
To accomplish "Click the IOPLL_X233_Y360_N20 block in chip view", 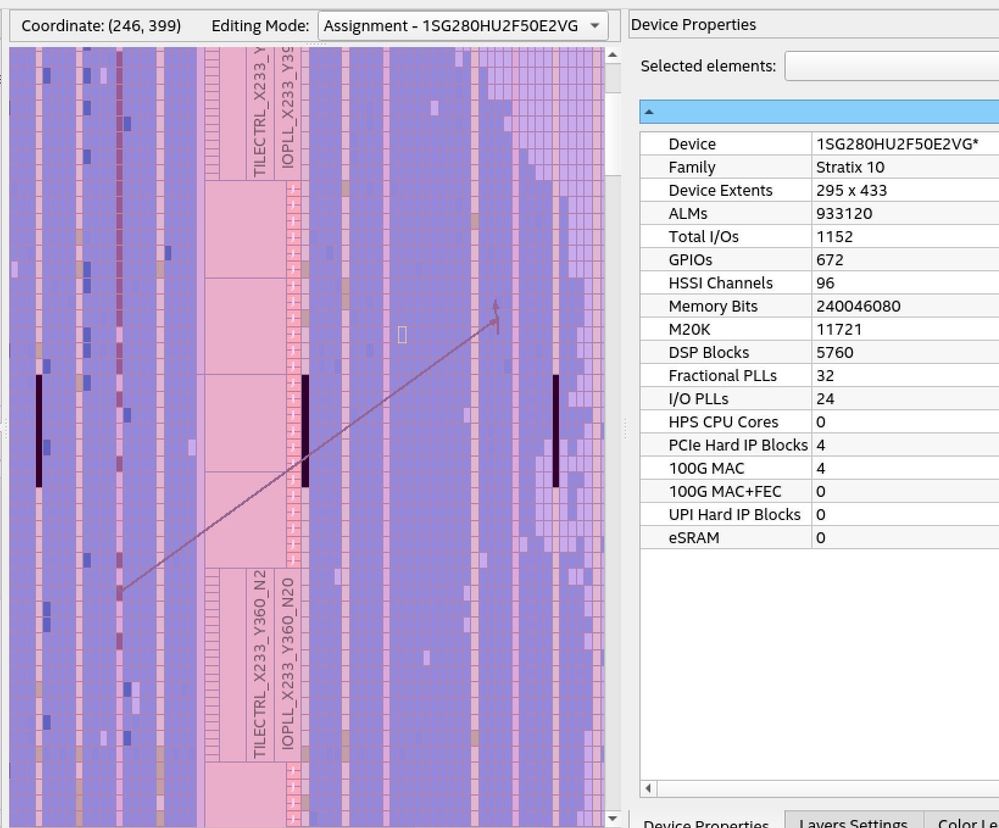I will [x=287, y=665].
